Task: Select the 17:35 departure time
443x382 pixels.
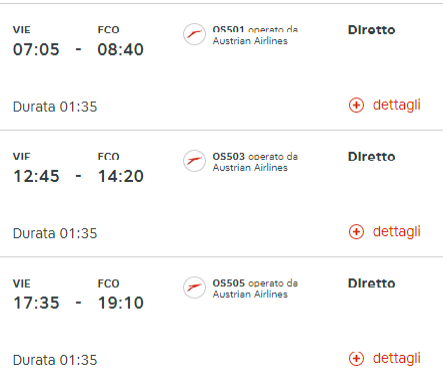Action: coord(36,303)
